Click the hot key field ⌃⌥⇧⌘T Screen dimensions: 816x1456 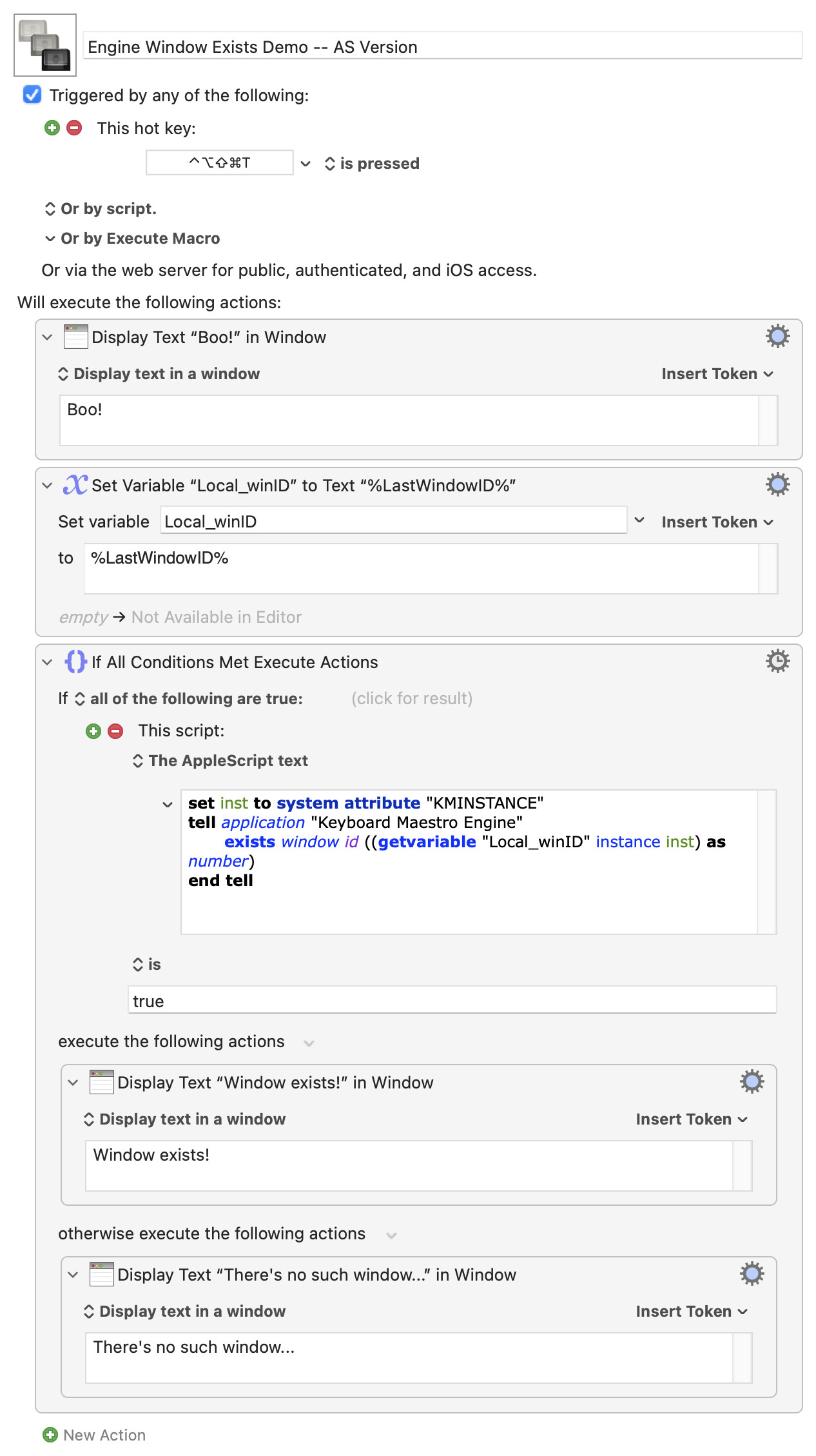click(219, 162)
